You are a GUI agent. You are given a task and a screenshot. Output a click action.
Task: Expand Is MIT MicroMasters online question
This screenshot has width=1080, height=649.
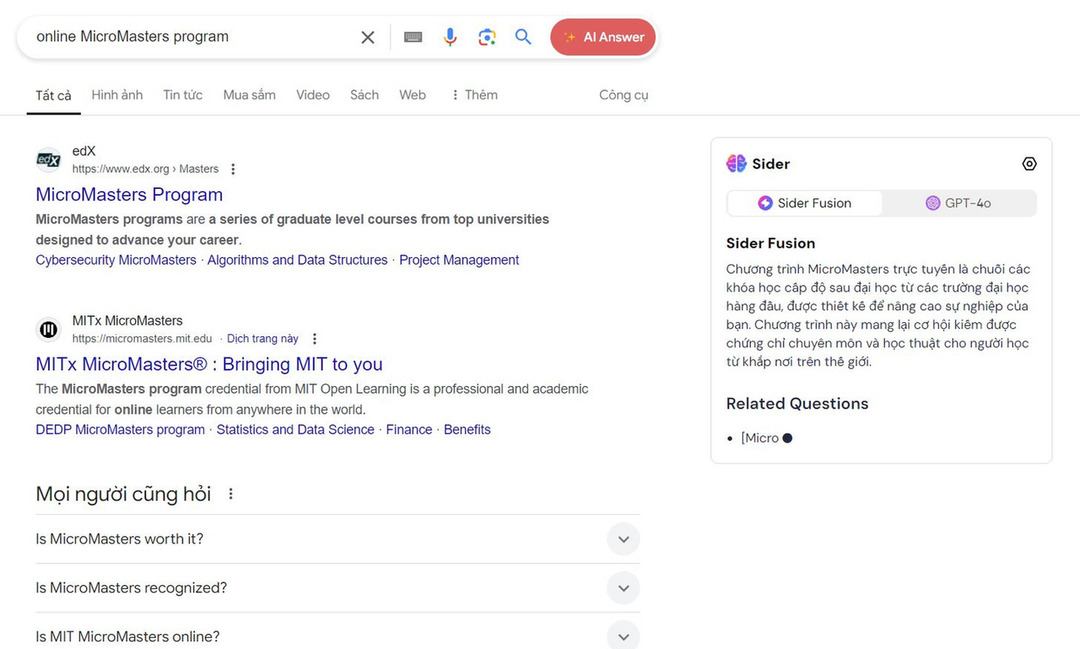pyautogui.click(x=338, y=635)
